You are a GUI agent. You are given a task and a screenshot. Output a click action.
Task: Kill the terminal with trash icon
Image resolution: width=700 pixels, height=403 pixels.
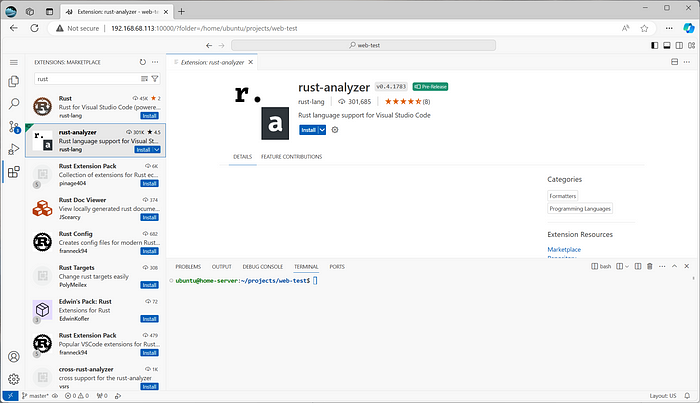click(x=650, y=266)
